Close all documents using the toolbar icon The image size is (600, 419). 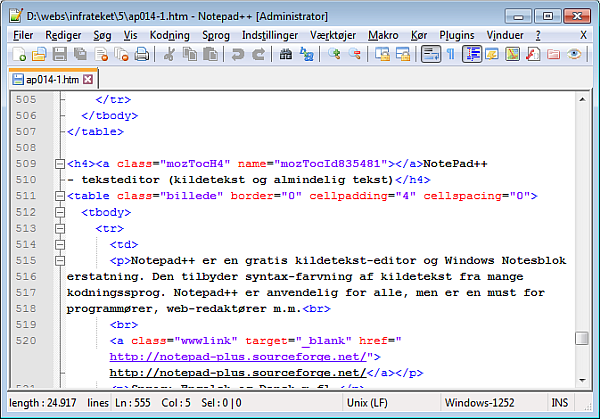(x=122, y=54)
